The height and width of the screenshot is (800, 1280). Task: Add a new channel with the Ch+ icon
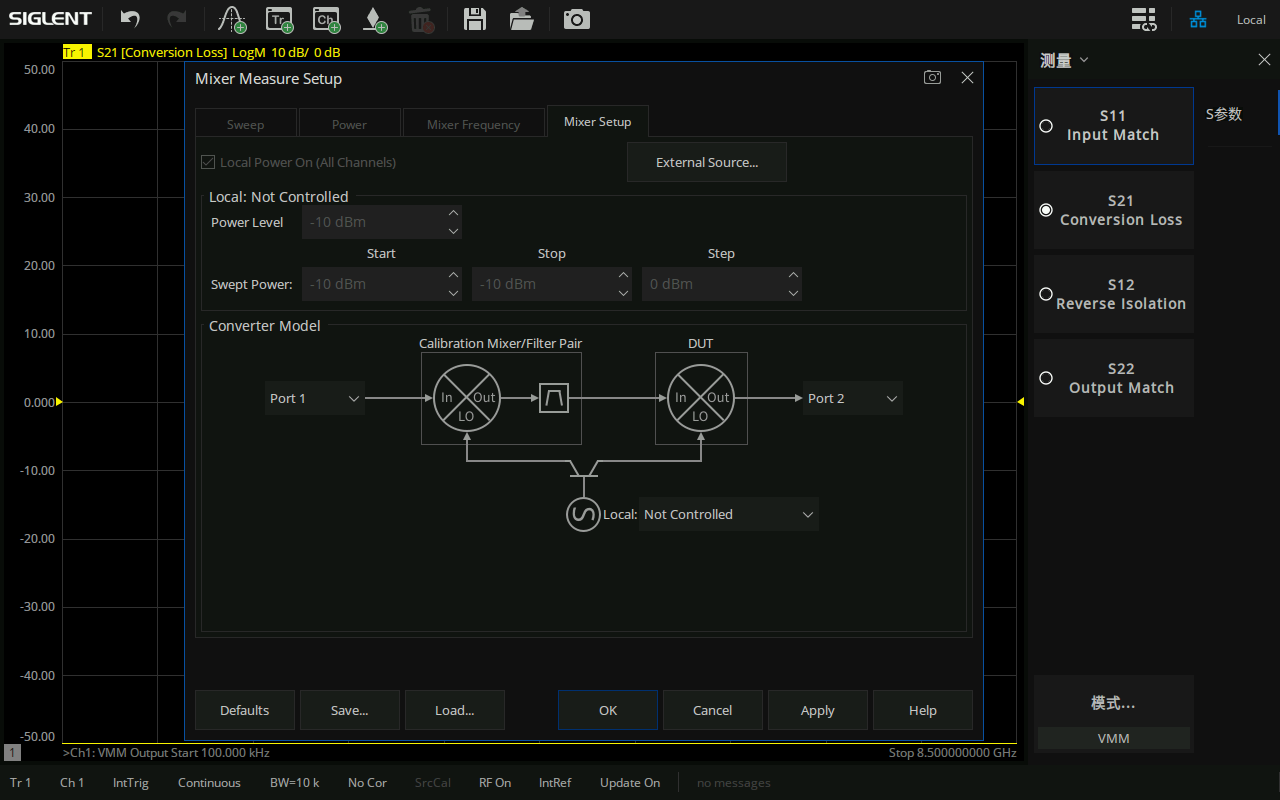click(326, 19)
